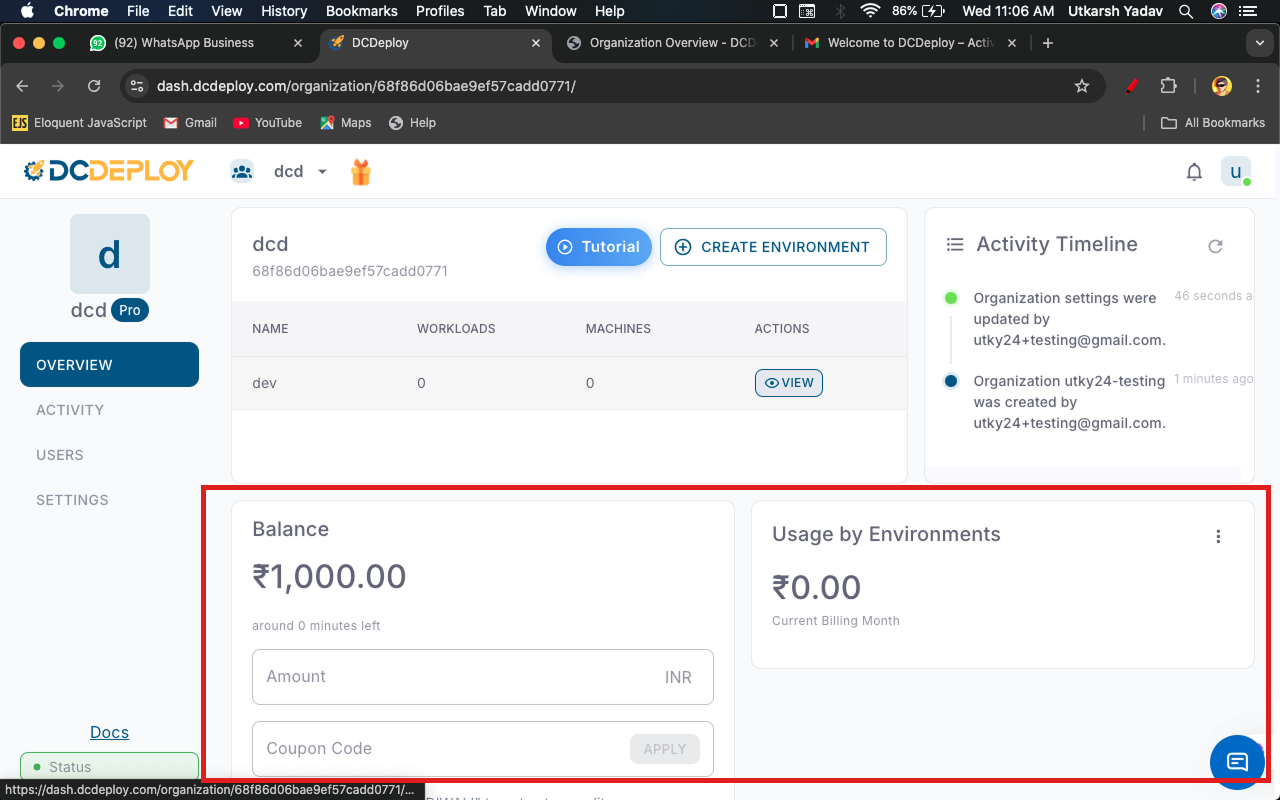
Task: Refresh the Activity Timeline
Action: point(1215,246)
